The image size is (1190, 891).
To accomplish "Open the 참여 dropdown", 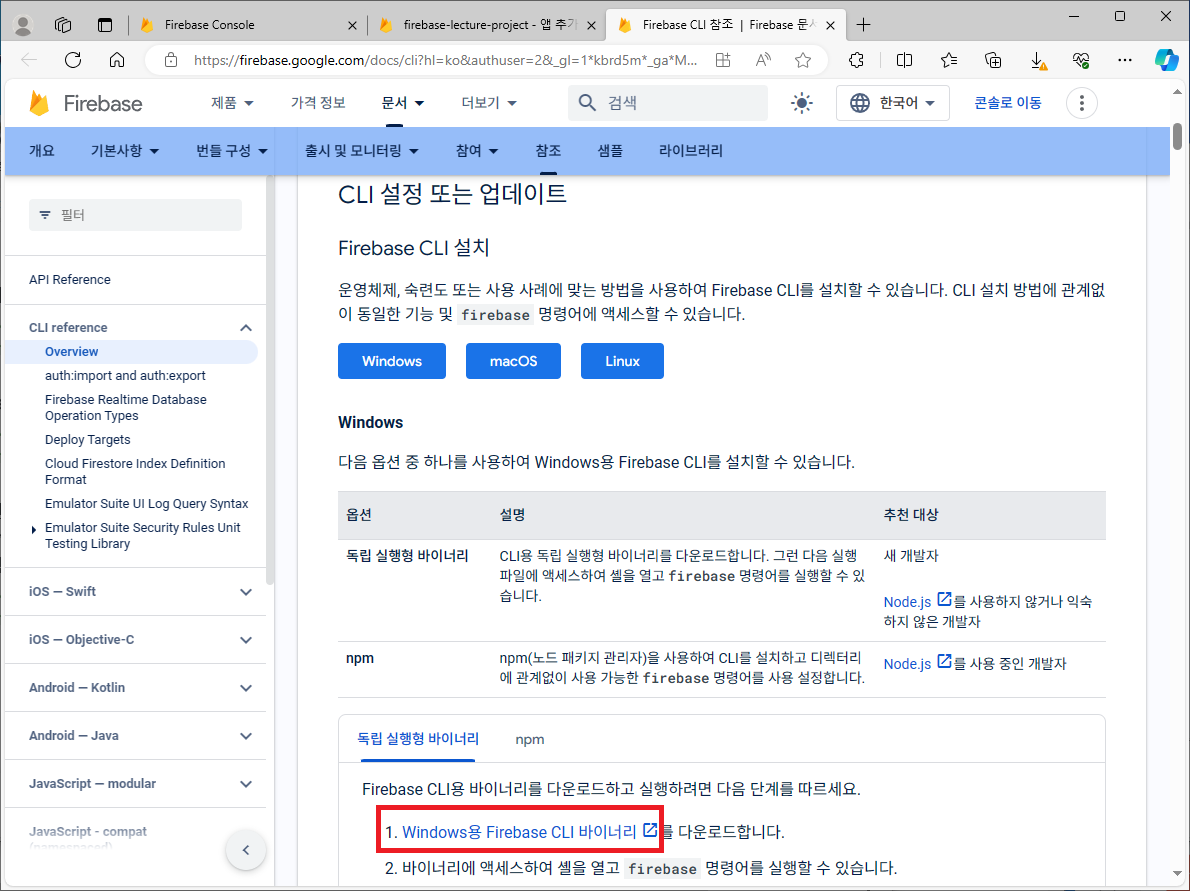I will [477, 151].
